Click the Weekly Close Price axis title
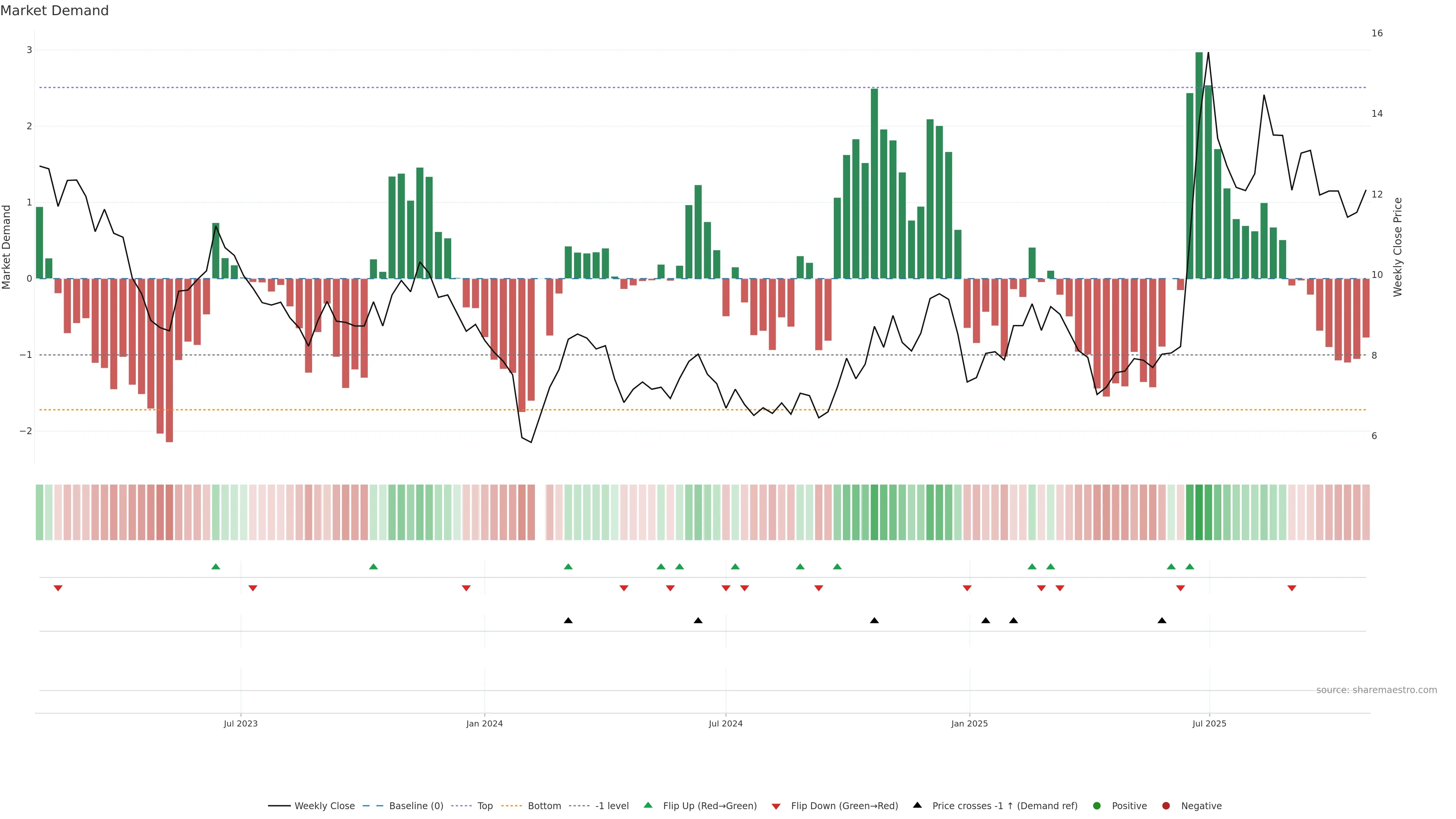The height and width of the screenshot is (819, 1456). tap(1398, 247)
